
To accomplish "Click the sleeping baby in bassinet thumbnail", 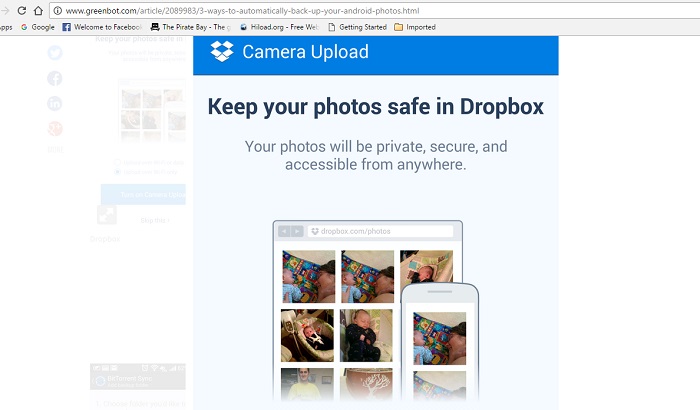I will point(307,335).
